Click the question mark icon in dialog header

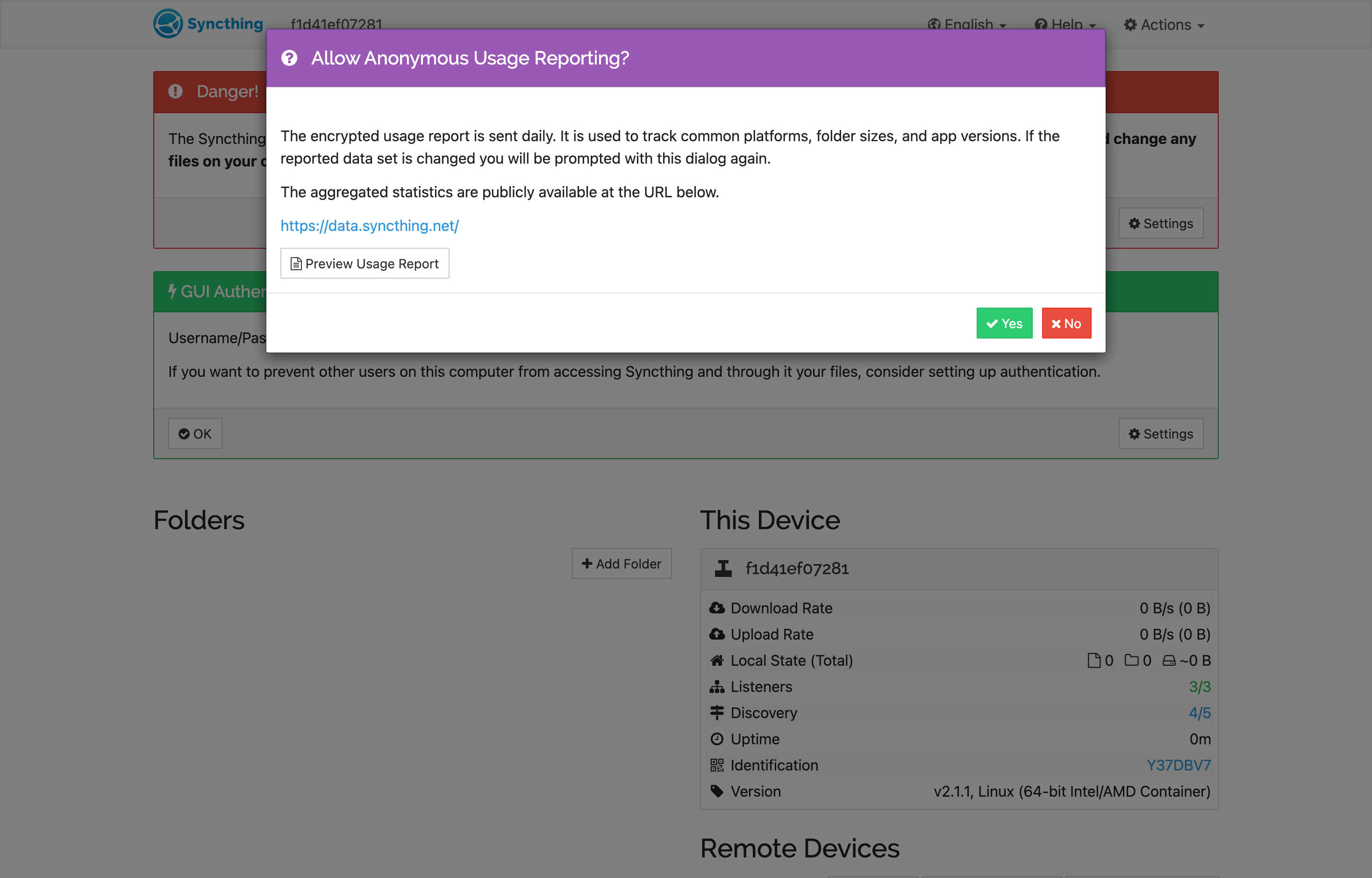289,58
